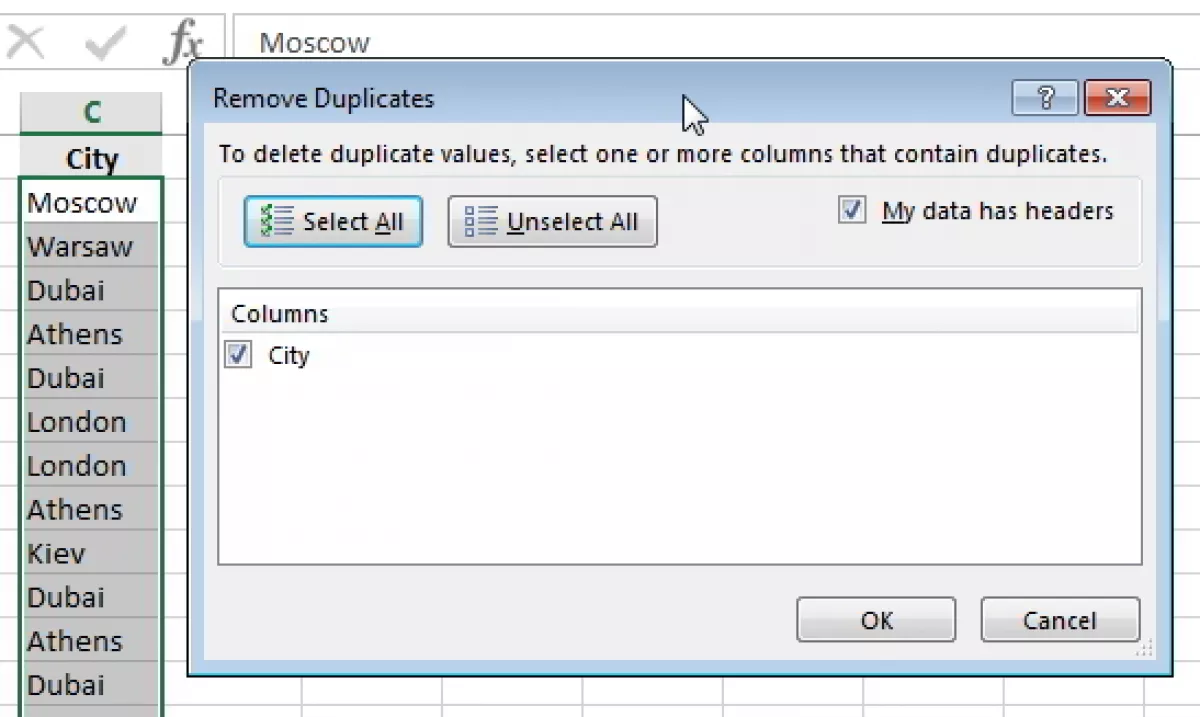Open dialog help question mark icon
This screenshot has width=1200, height=717.
point(1046,98)
